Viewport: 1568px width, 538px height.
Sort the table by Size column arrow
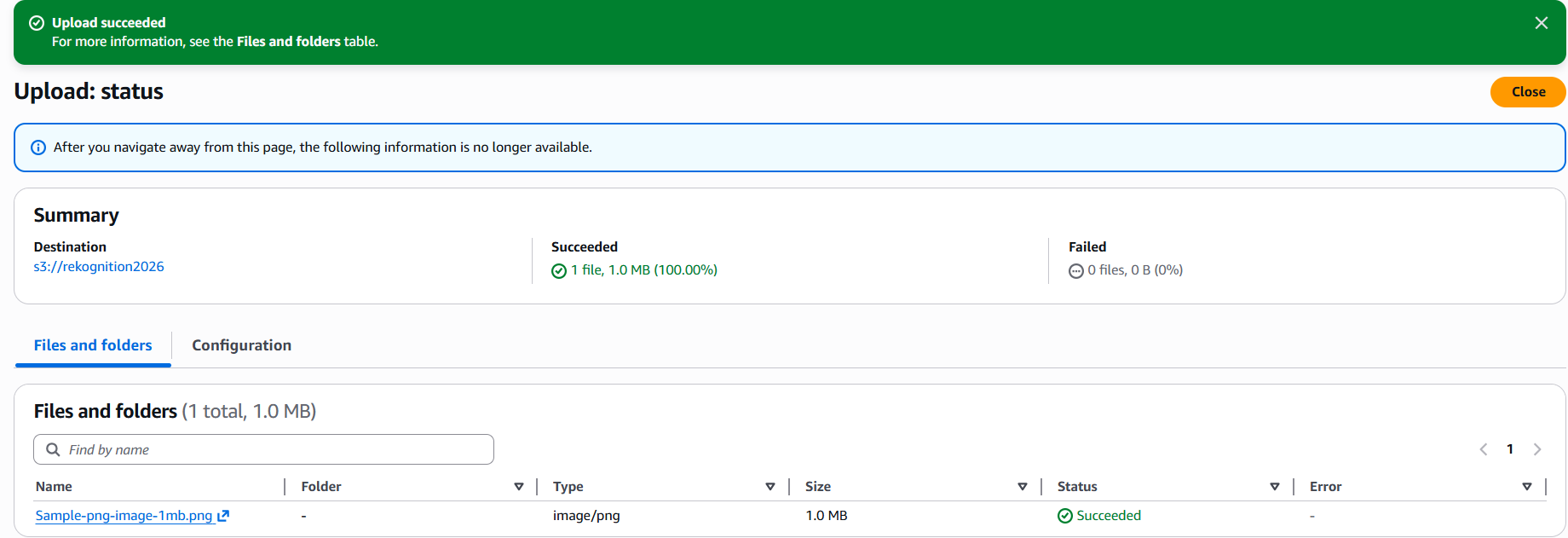click(x=1022, y=487)
